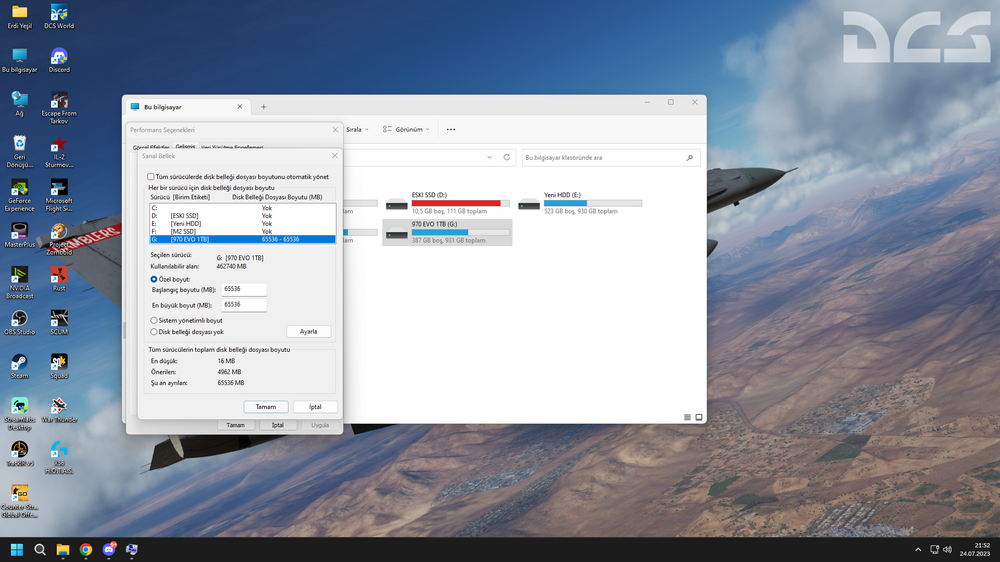Click Tamam in Performans Seçenekleri dialog
Viewport: 1000px width, 562px height.
[x=235, y=425]
